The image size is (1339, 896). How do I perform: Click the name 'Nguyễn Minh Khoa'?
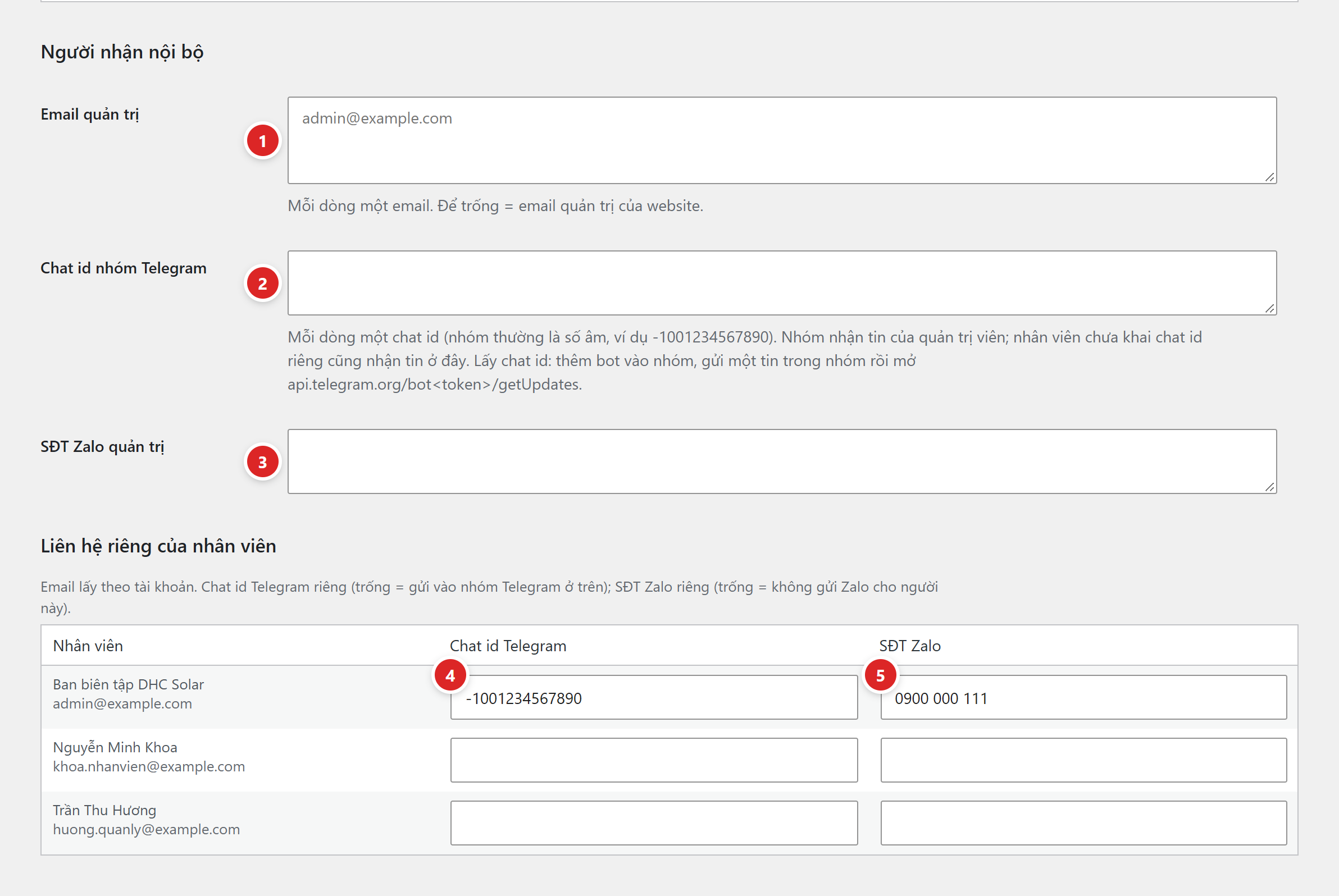pyautogui.click(x=116, y=747)
